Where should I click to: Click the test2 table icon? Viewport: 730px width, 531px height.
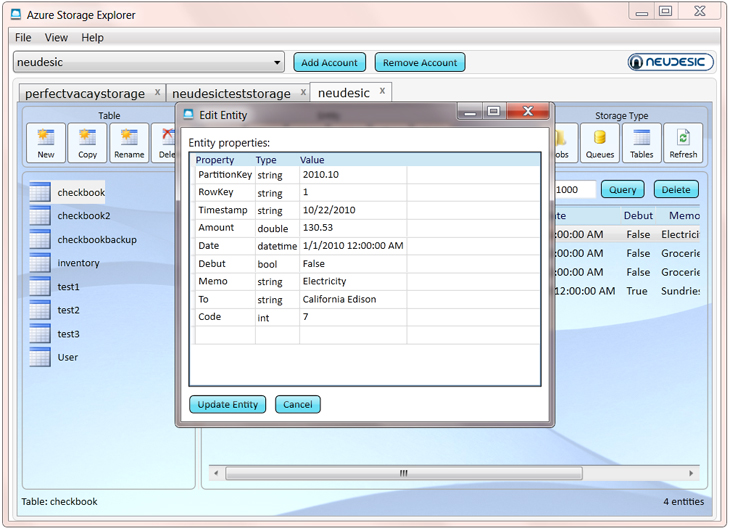[x=40, y=310]
